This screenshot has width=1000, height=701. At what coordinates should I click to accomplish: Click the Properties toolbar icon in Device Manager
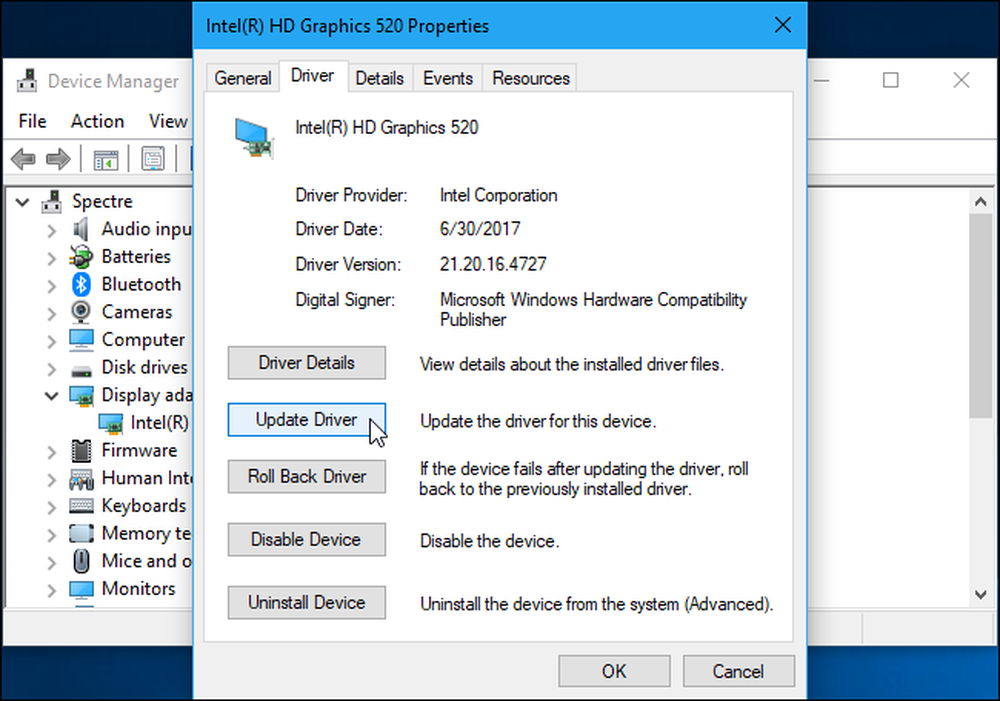pos(153,159)
